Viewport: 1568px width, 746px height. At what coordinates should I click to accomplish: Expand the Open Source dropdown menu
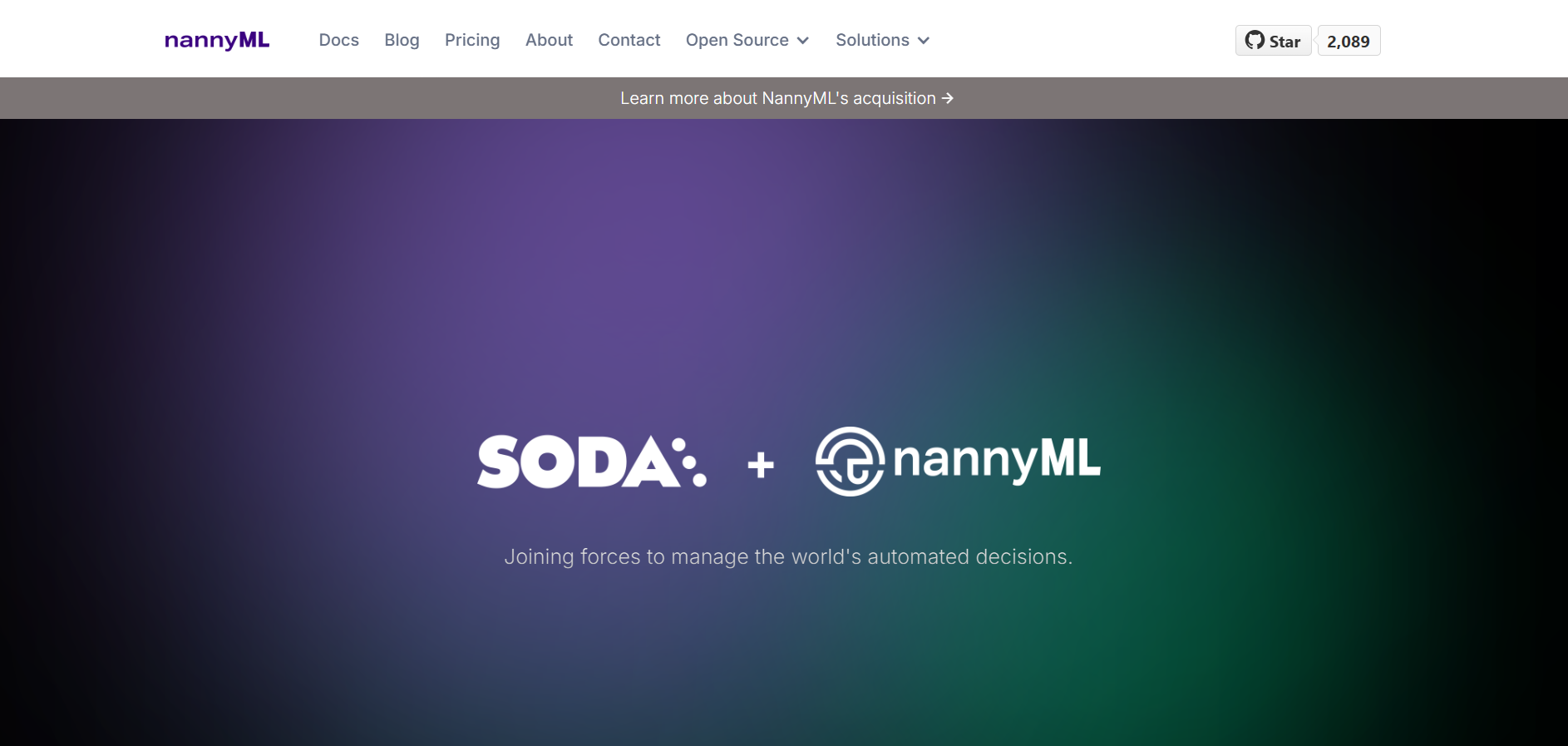(x=737, y=40)
